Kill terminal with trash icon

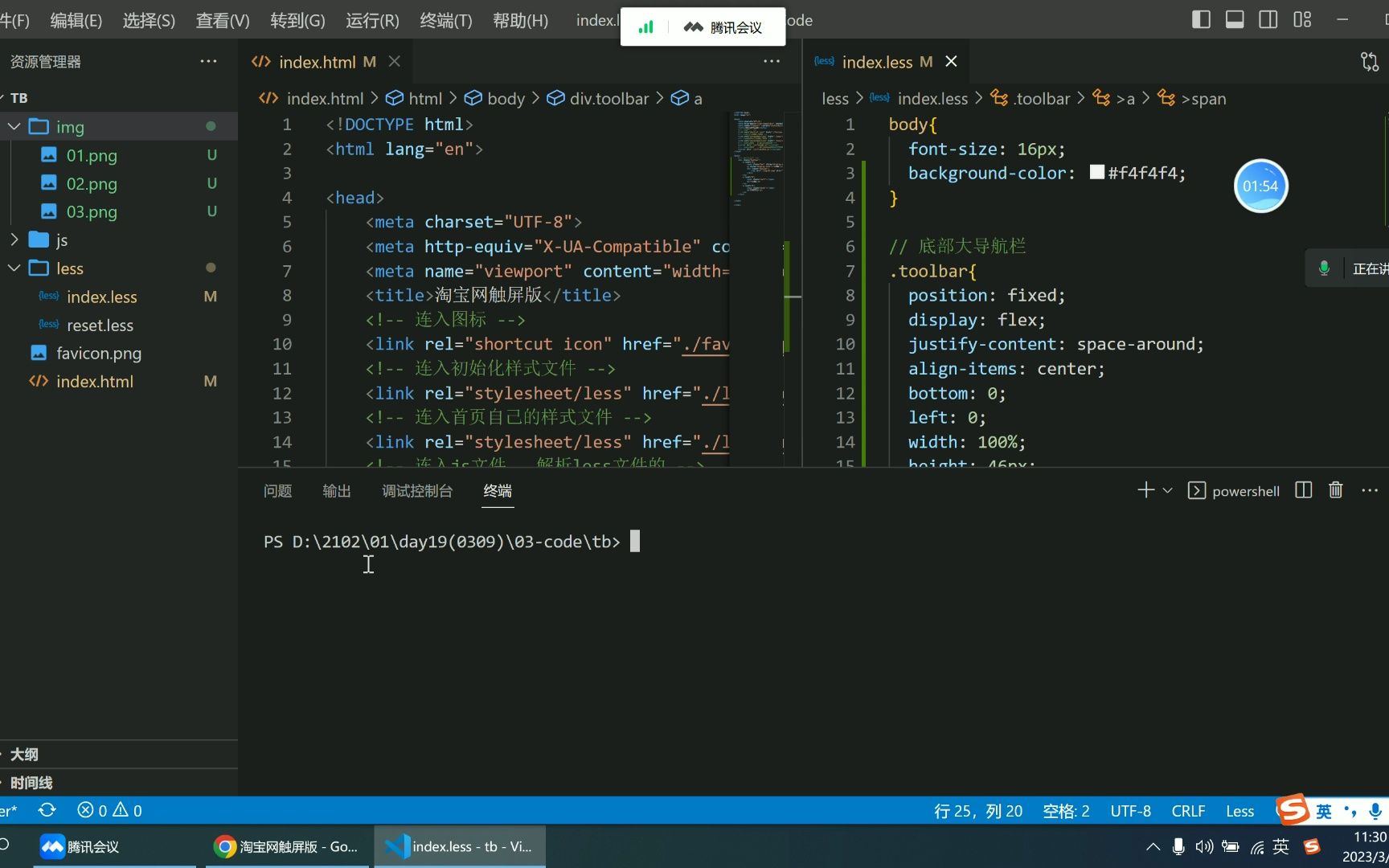(1336, 490)
